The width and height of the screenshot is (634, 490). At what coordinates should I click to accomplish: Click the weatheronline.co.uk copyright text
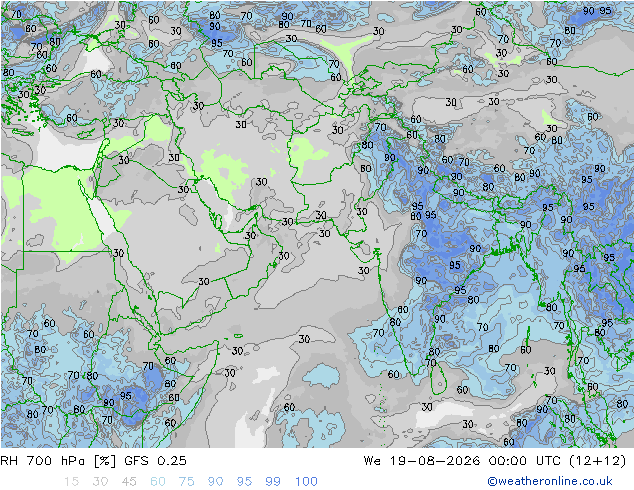pyautogui.click(x=549, y=481)
